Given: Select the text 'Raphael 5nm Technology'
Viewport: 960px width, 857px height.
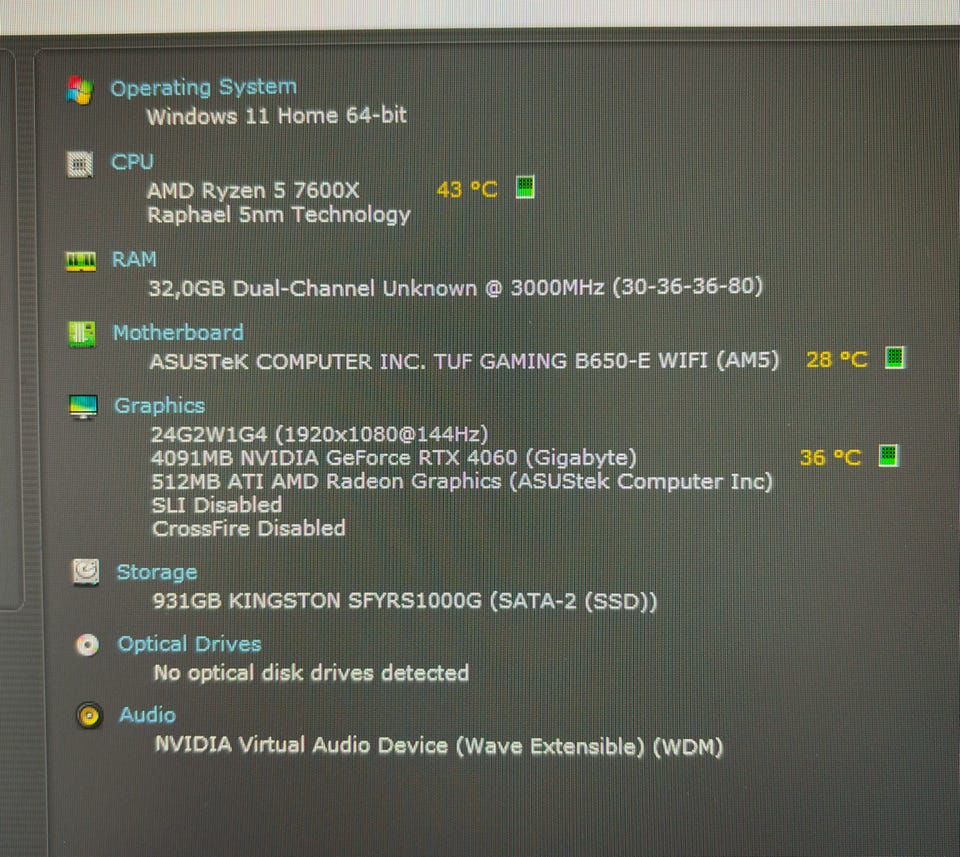Looking at the screenshot, I should tap(279, 215).
